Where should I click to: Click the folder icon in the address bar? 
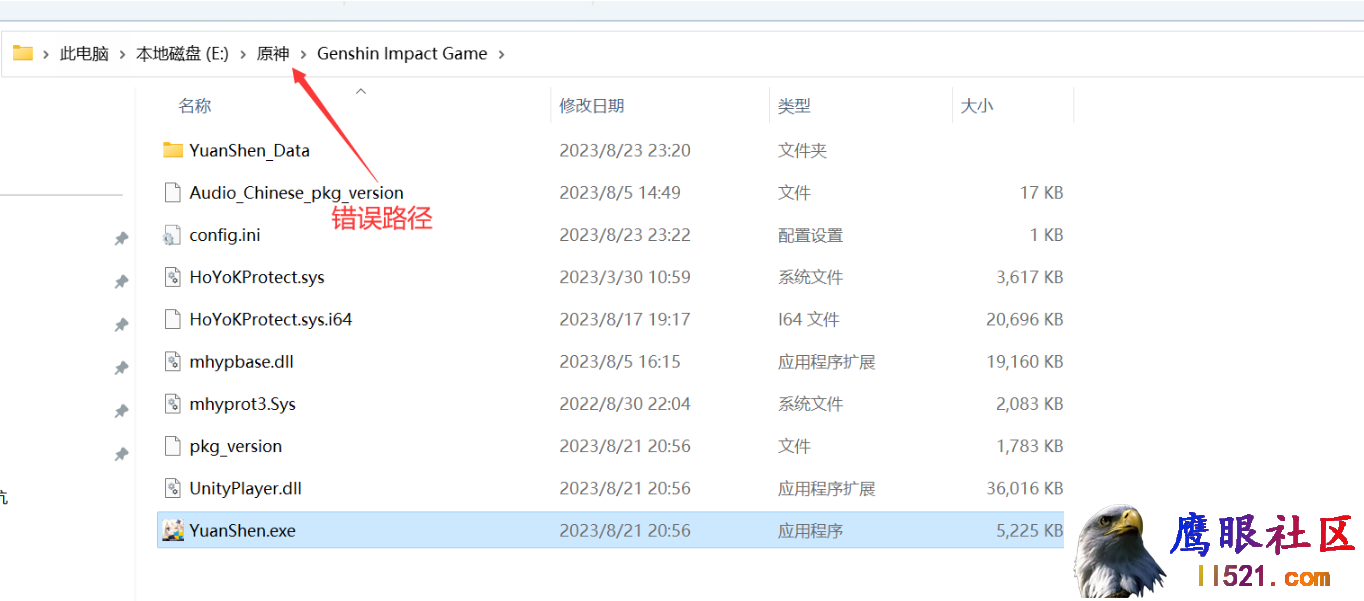pos(23,53)
